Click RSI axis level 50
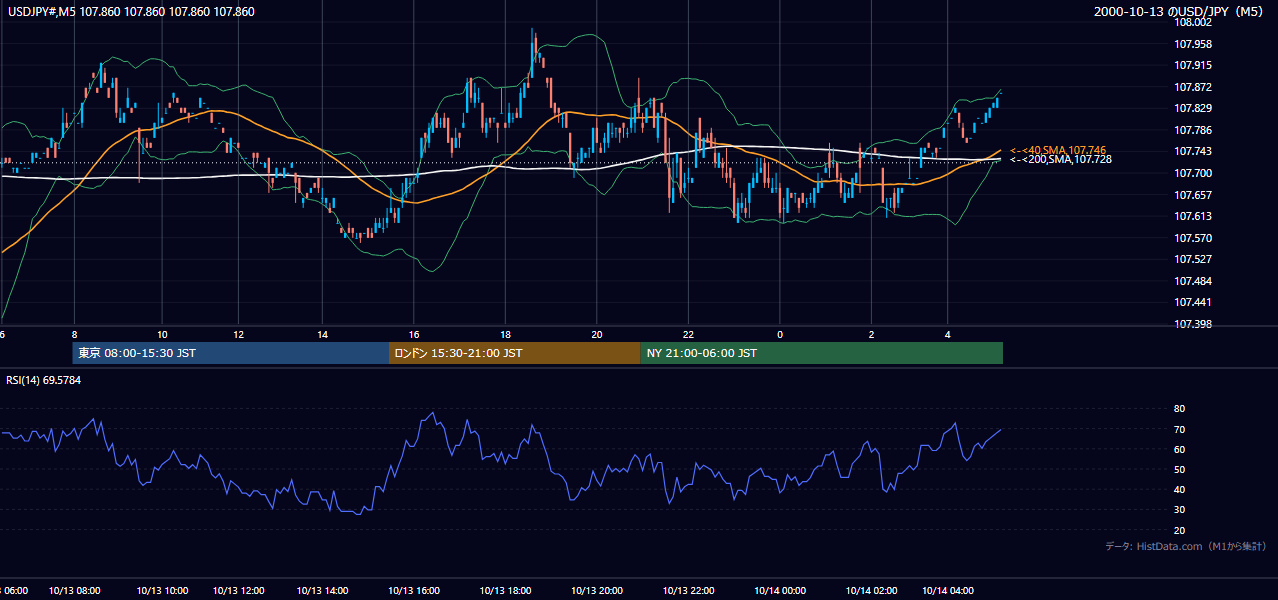 (x=1179, y=469)
